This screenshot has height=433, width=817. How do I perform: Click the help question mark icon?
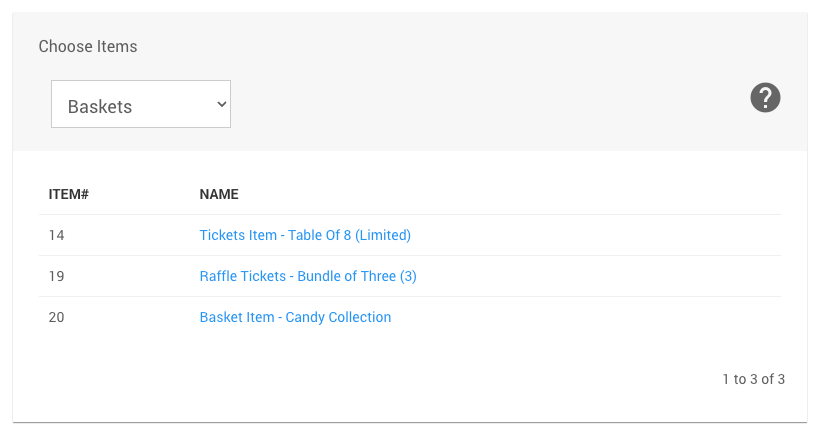click(x=765, y=98)
